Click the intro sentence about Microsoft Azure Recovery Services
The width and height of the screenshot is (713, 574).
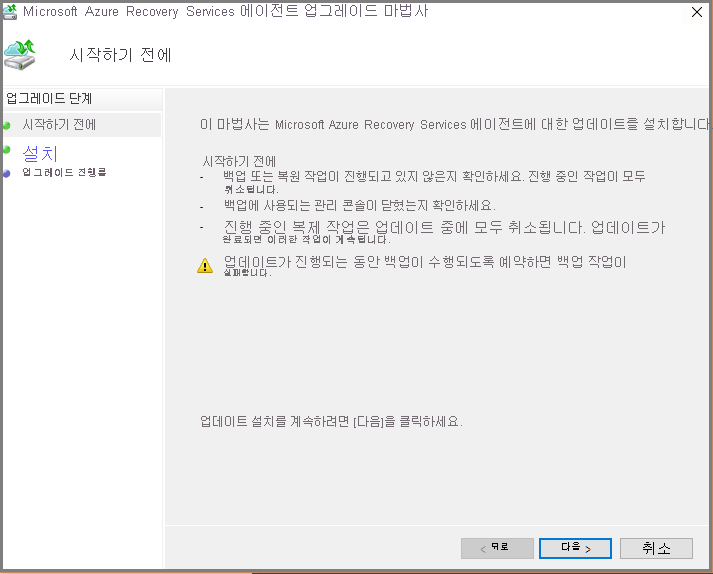(x=455, y=124)
